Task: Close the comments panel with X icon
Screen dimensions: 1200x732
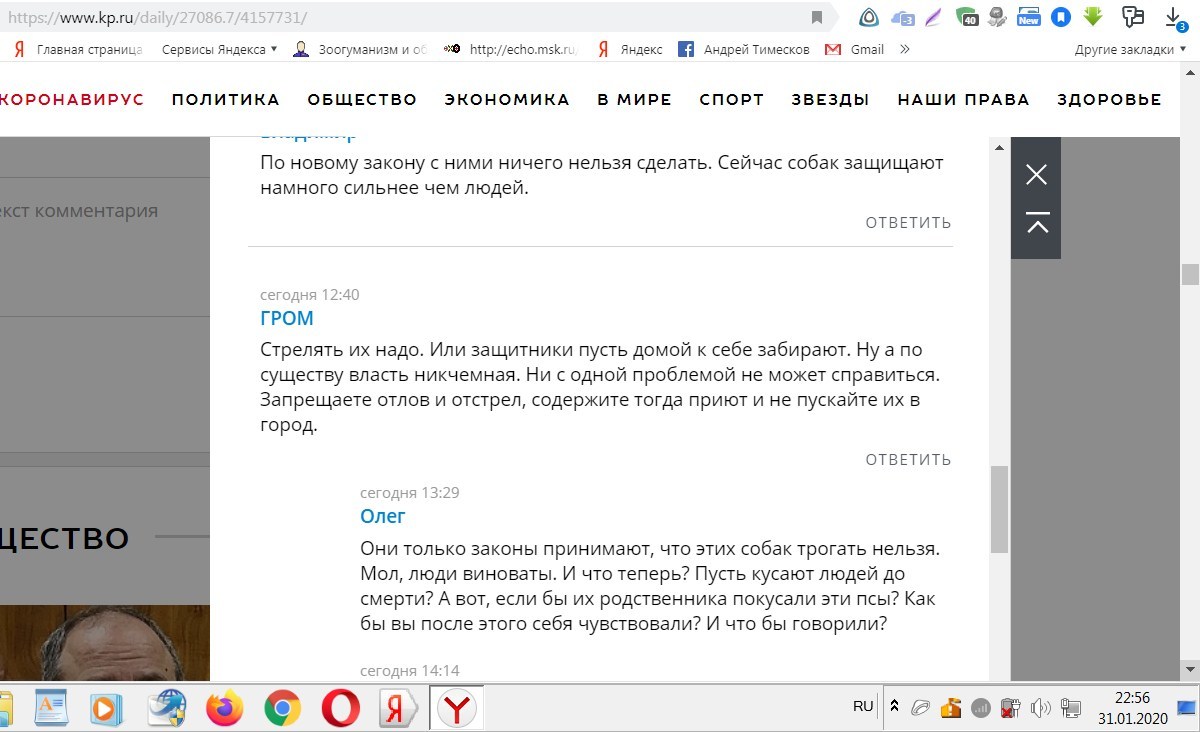Action: click(1036, 175)
